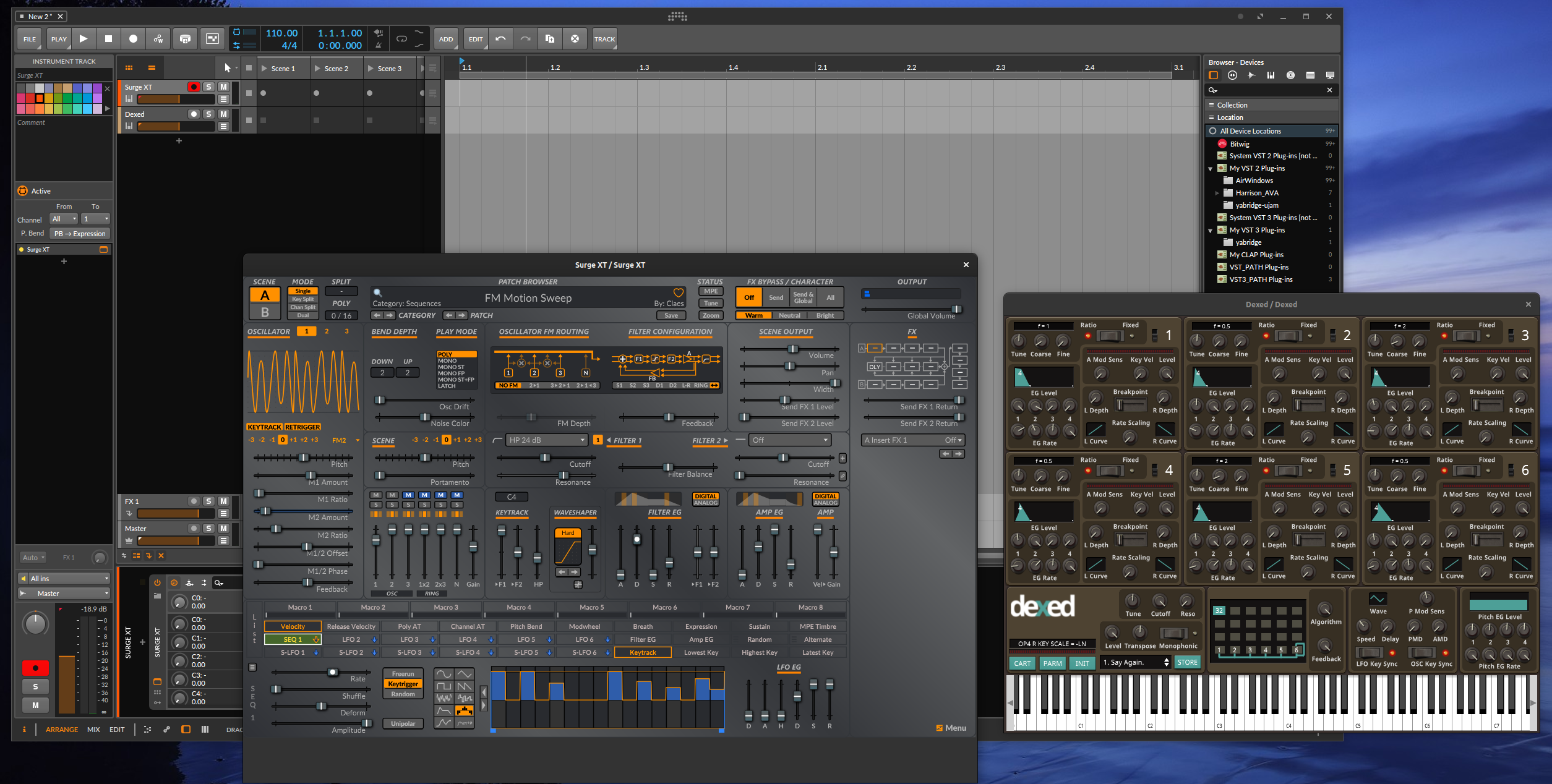Image resolution: width=1552 pixels, height=784 pixels.
Task: Toggle the Active checkbox in the inspector
Action: coord(23,191)
